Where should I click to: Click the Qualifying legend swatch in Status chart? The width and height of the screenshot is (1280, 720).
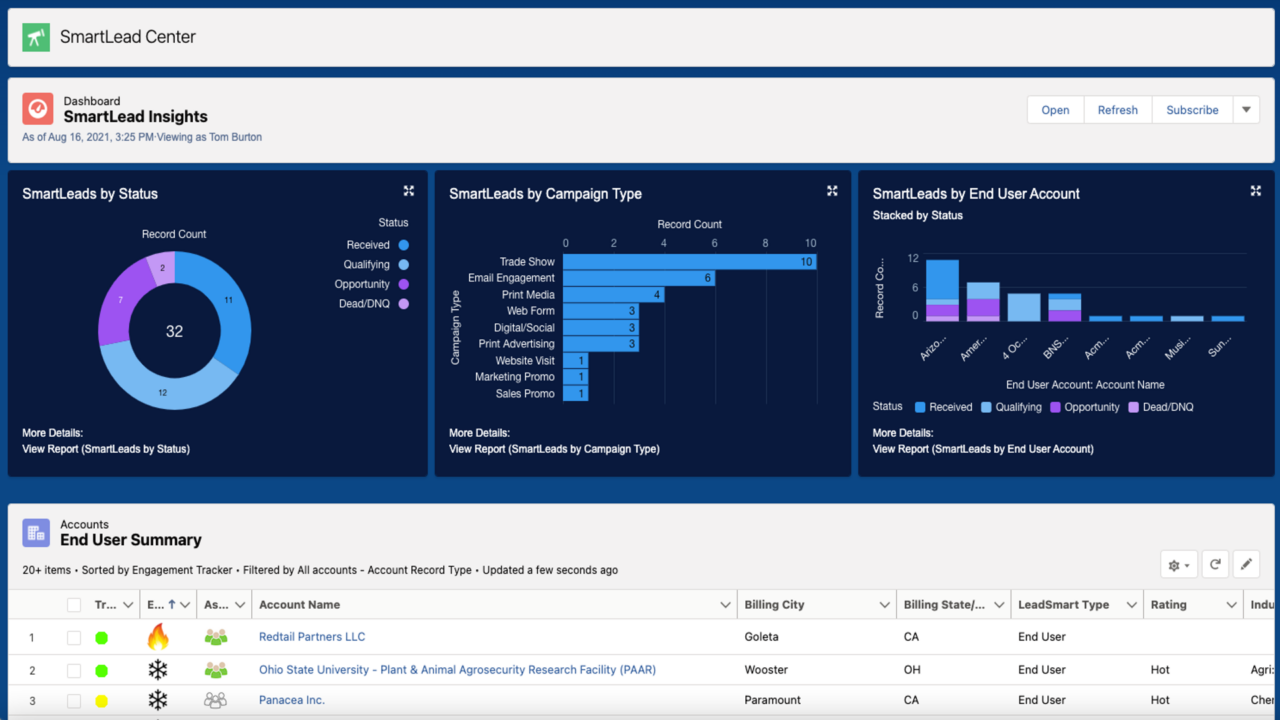click(403, 265)
